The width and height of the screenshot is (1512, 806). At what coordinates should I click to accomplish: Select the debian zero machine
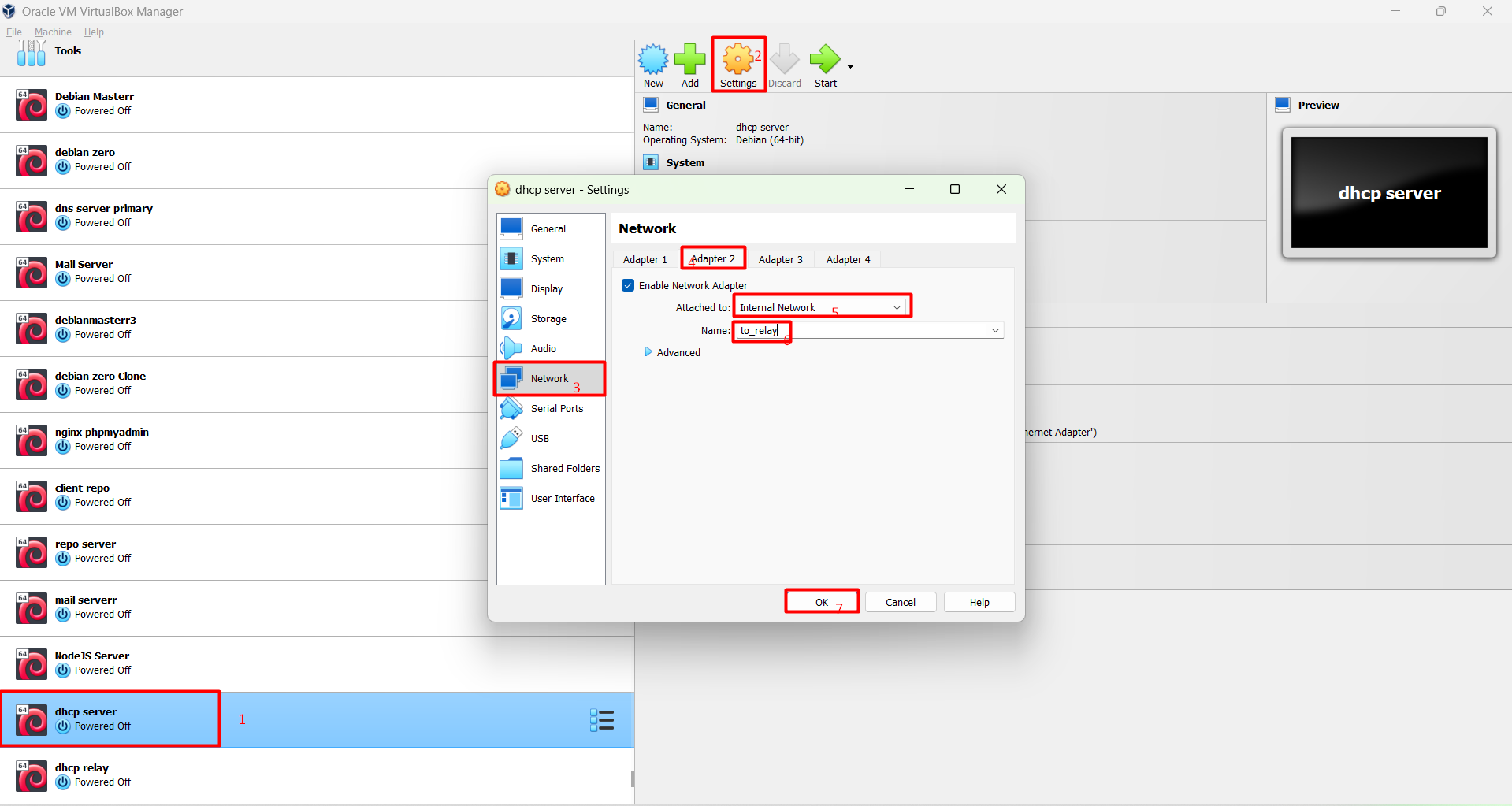[317, 161]
